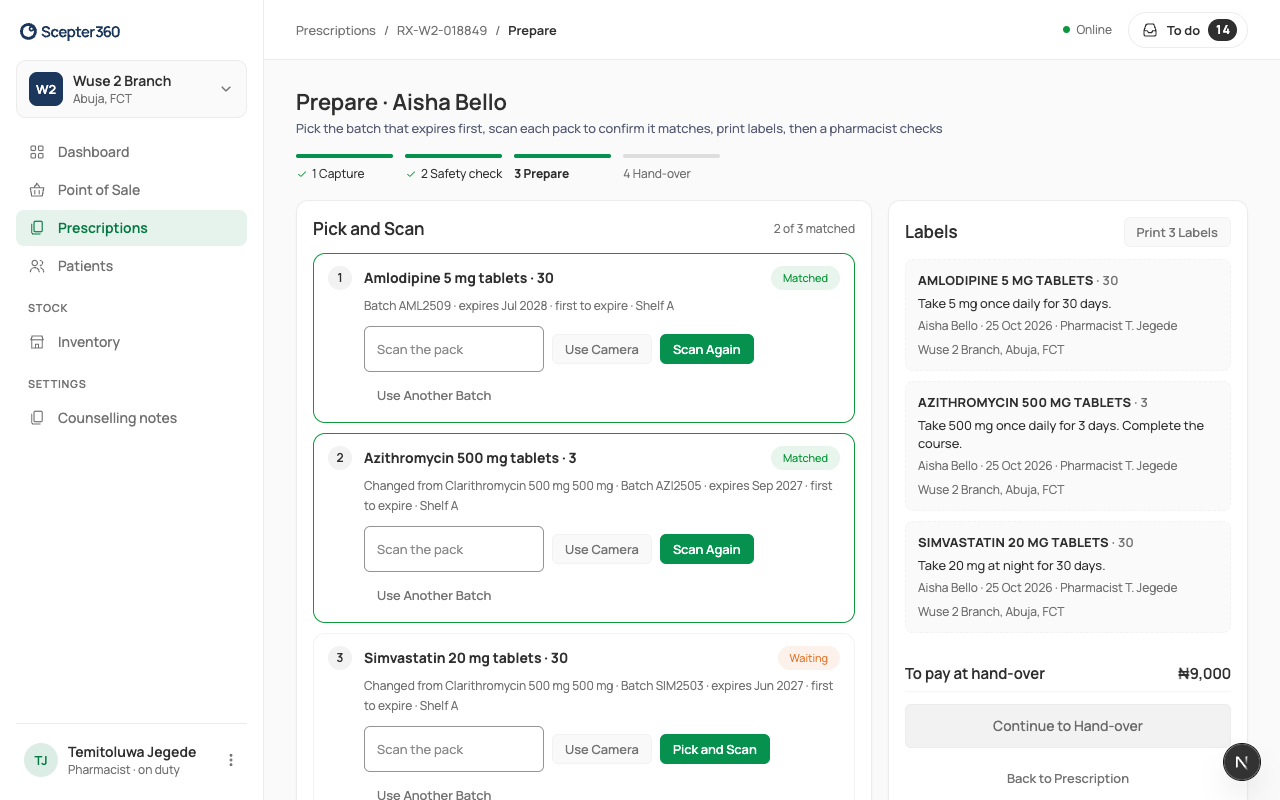Image resolution: width=1280 pixels, height=800 pixels.
Task: Click the round N badge icon
Action: pyautogui.click(x=1242, y=762)
